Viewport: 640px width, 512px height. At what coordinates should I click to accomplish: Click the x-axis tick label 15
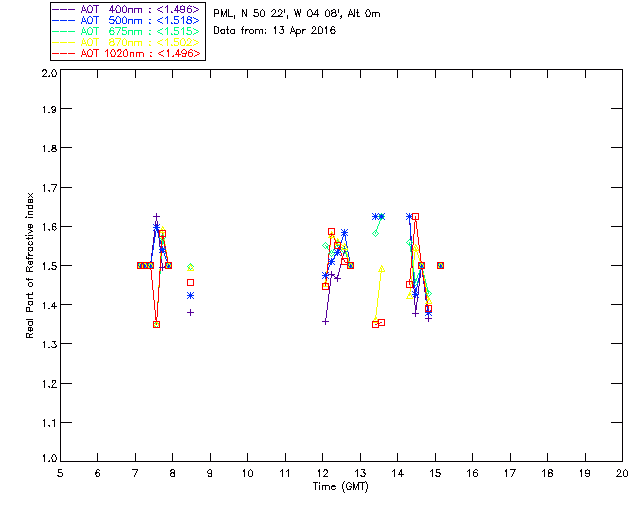(435, 473)
